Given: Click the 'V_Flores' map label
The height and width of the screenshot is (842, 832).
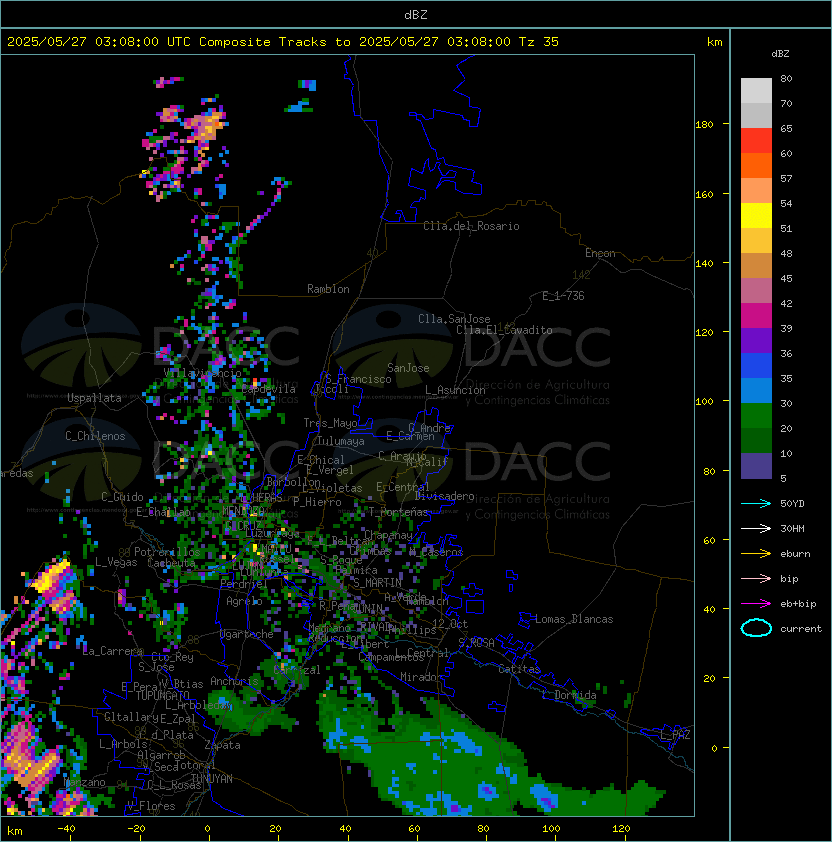Looking at the screenshot, I should tap(151, 806).
